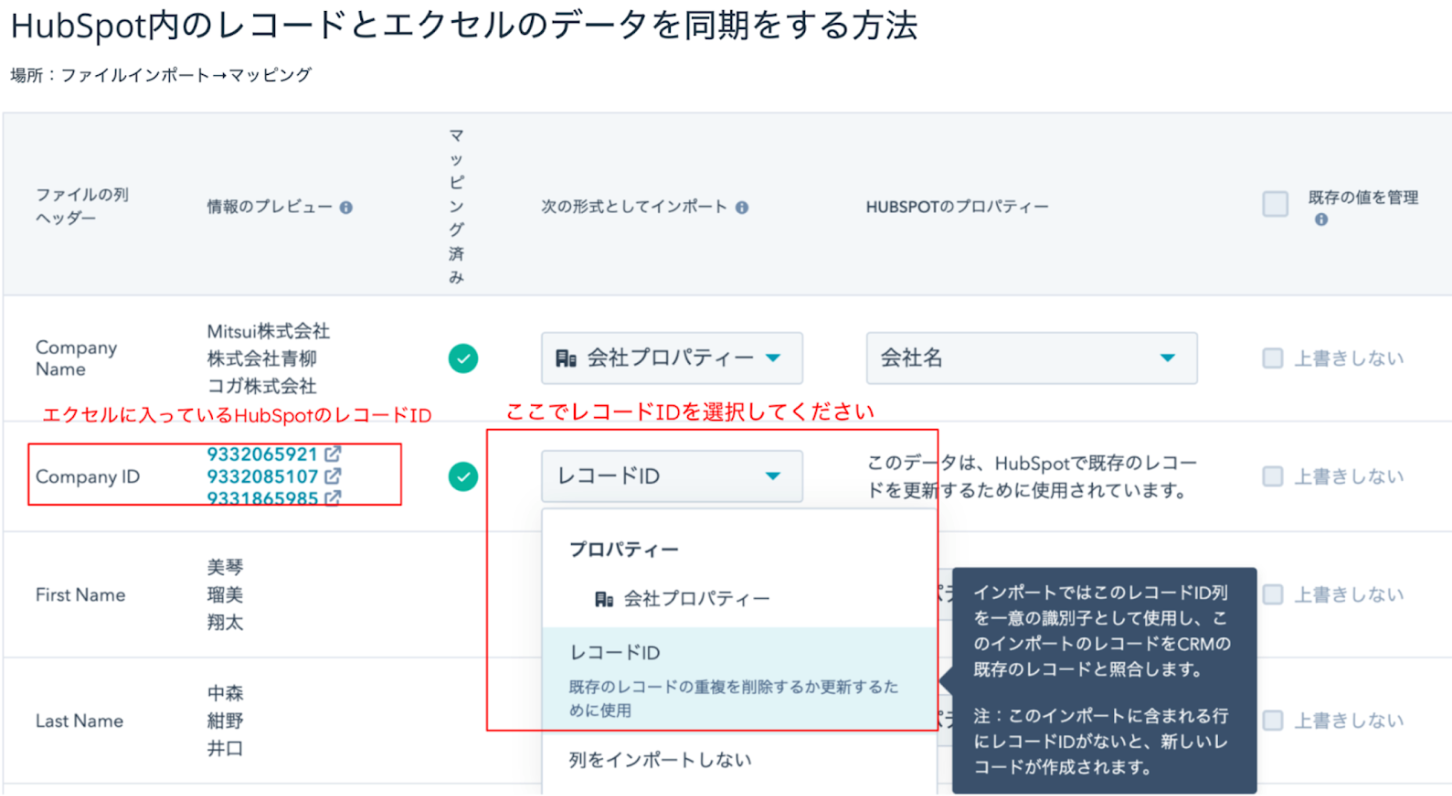Screen dimensions: 1452x796
Task: Click Last Name column header cell
Action: tap(79, 720)
